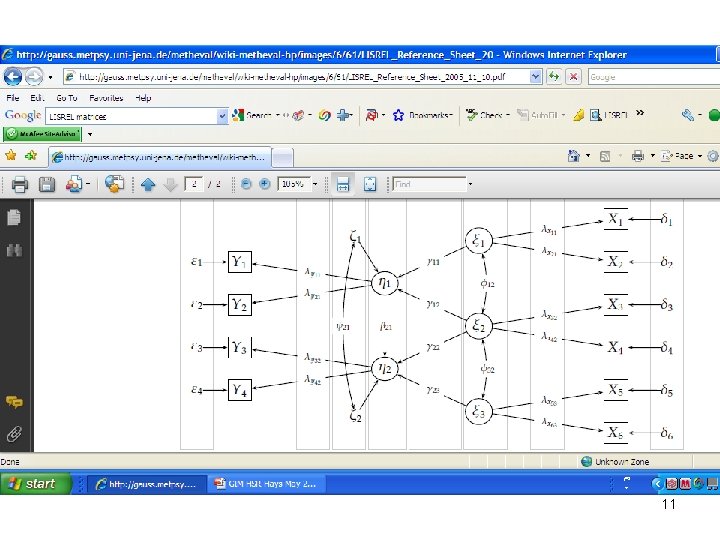Open the Find options dropdown arrow

(470, 185)
